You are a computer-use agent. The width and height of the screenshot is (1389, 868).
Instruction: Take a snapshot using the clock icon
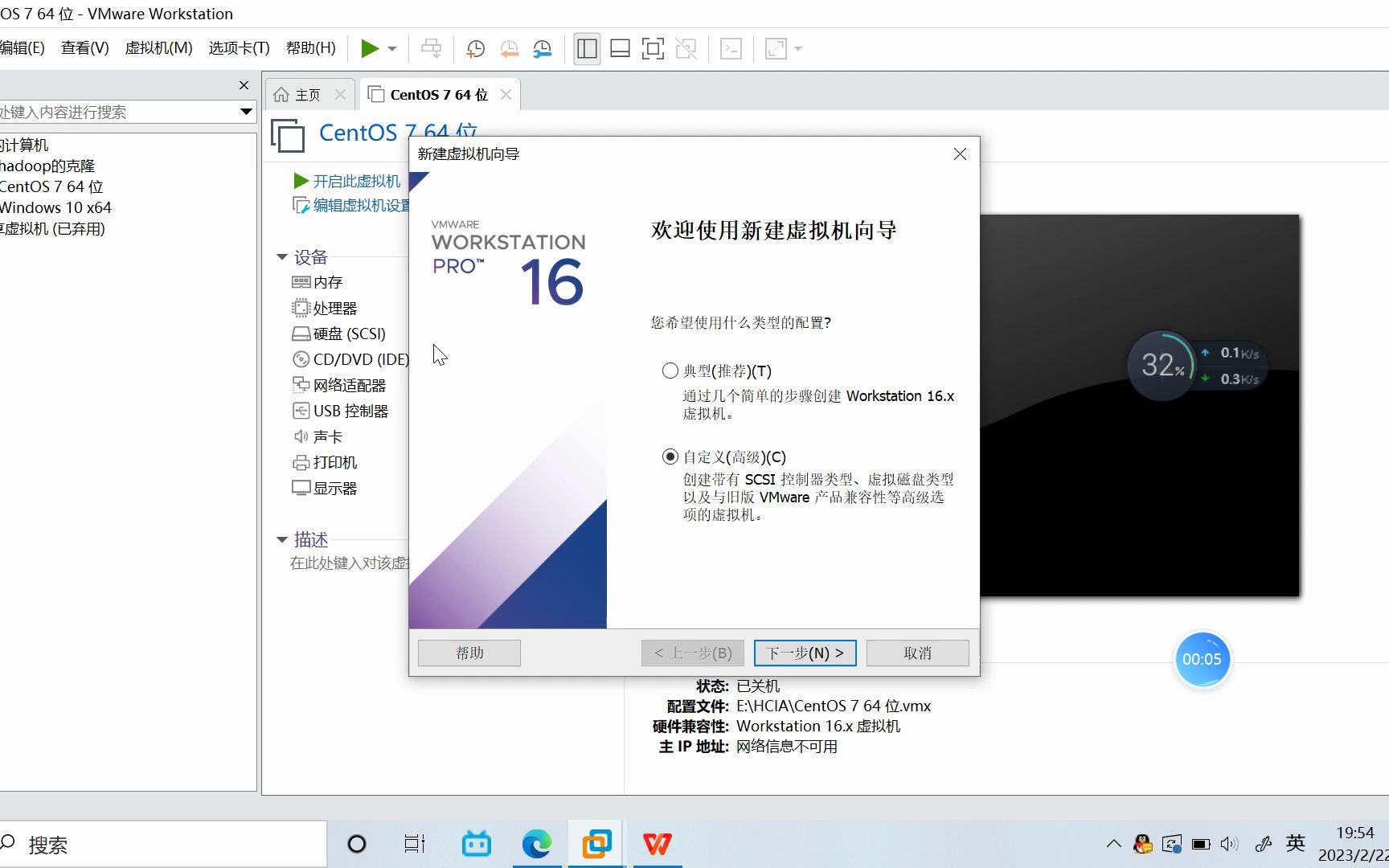click(476, 49)
